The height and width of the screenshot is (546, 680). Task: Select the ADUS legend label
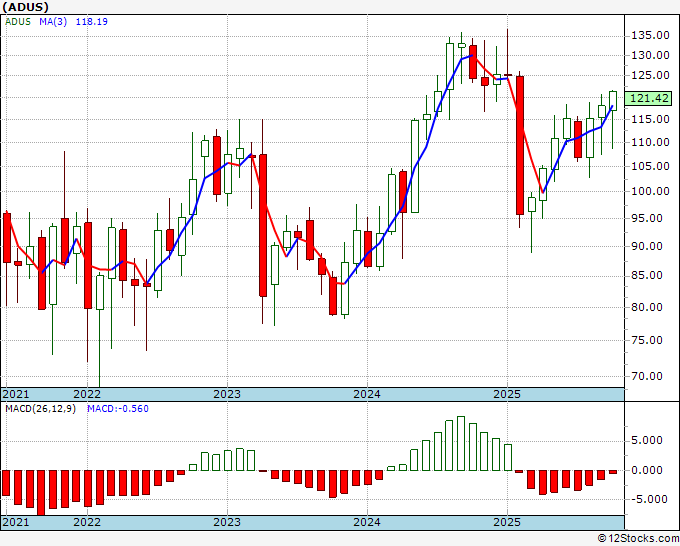[18, 21]
